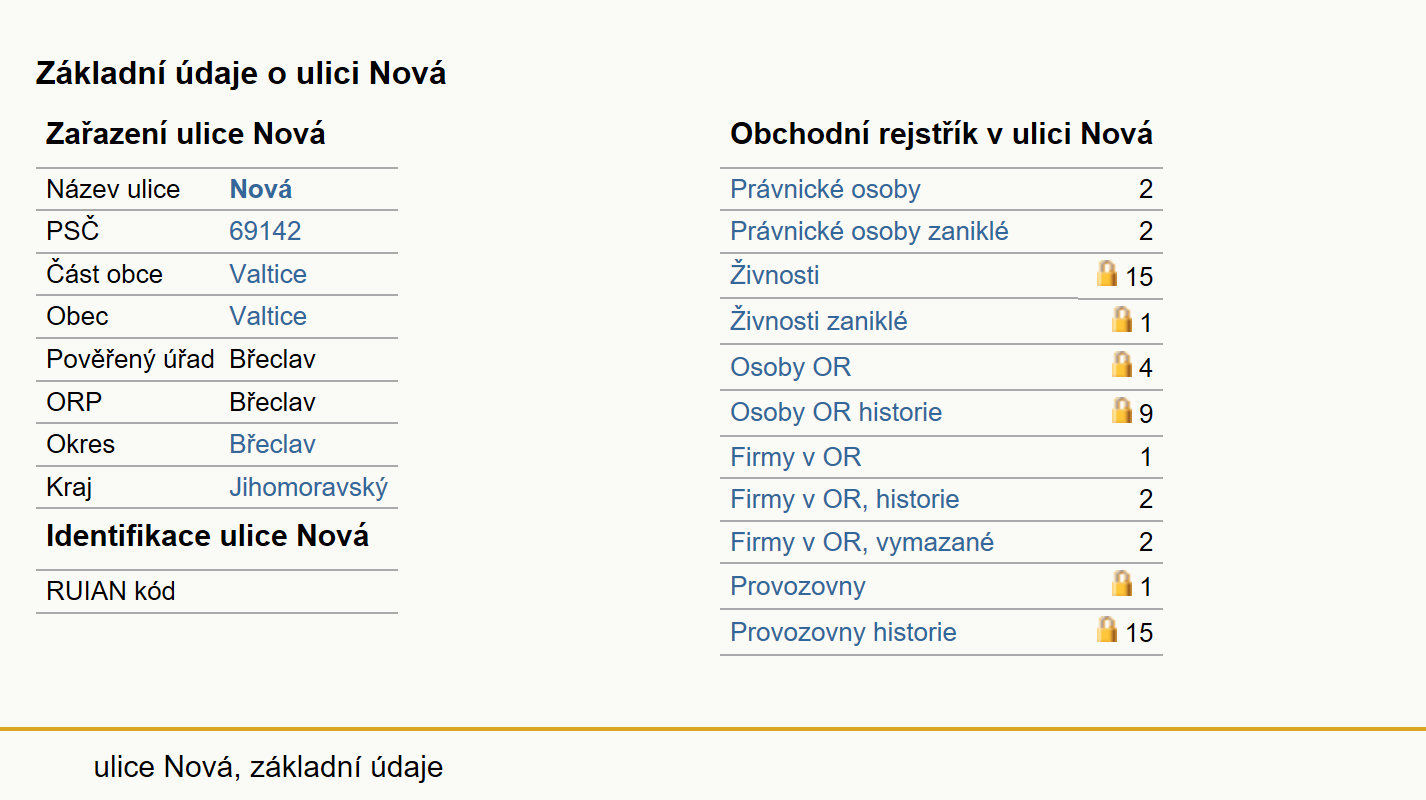The image size is (1426, 800).
Task: Go to Břeclav in the Okres row
Action: (x=272, y=444)
